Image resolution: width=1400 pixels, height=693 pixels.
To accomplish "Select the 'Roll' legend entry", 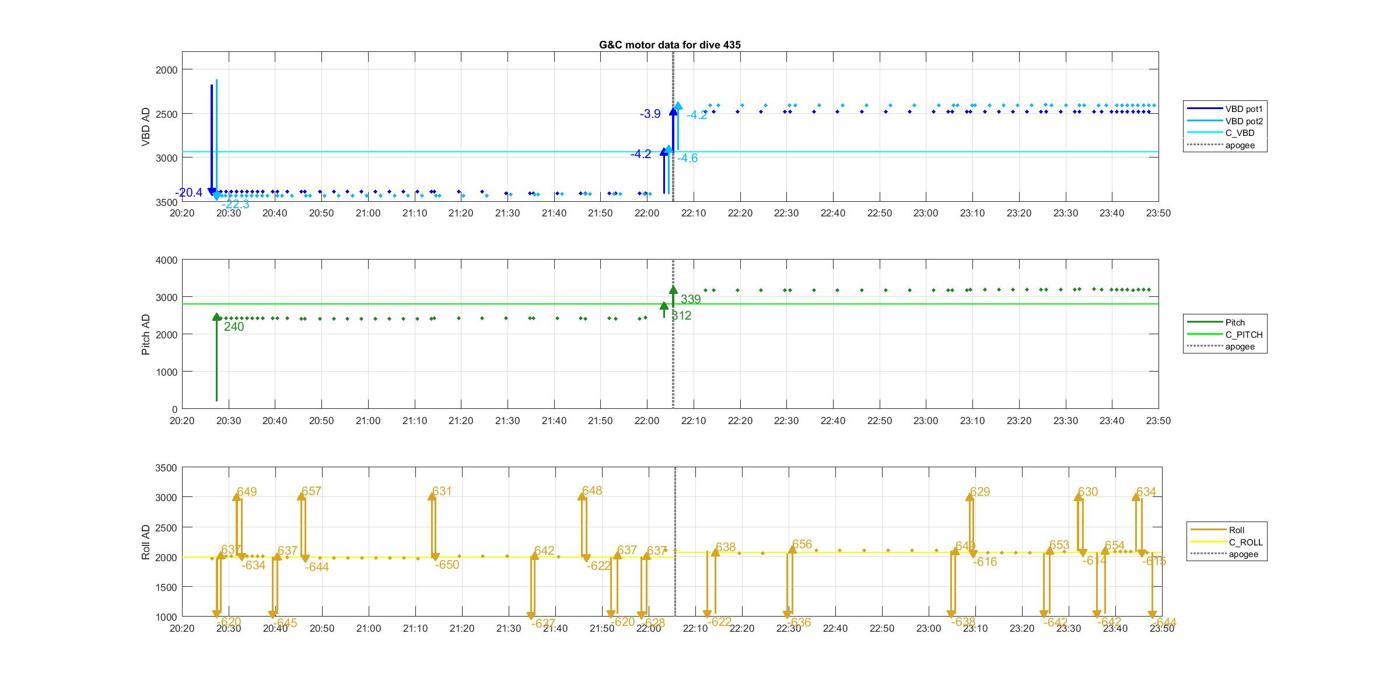I will click(1238, 530).
